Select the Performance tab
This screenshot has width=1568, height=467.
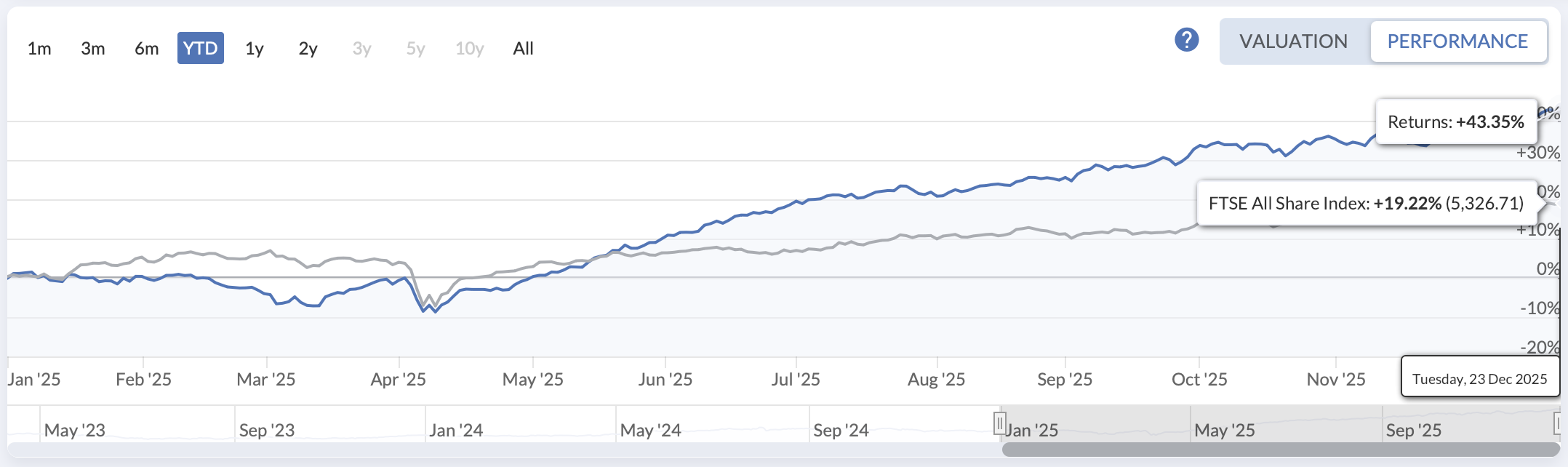tap(1457, 41)
